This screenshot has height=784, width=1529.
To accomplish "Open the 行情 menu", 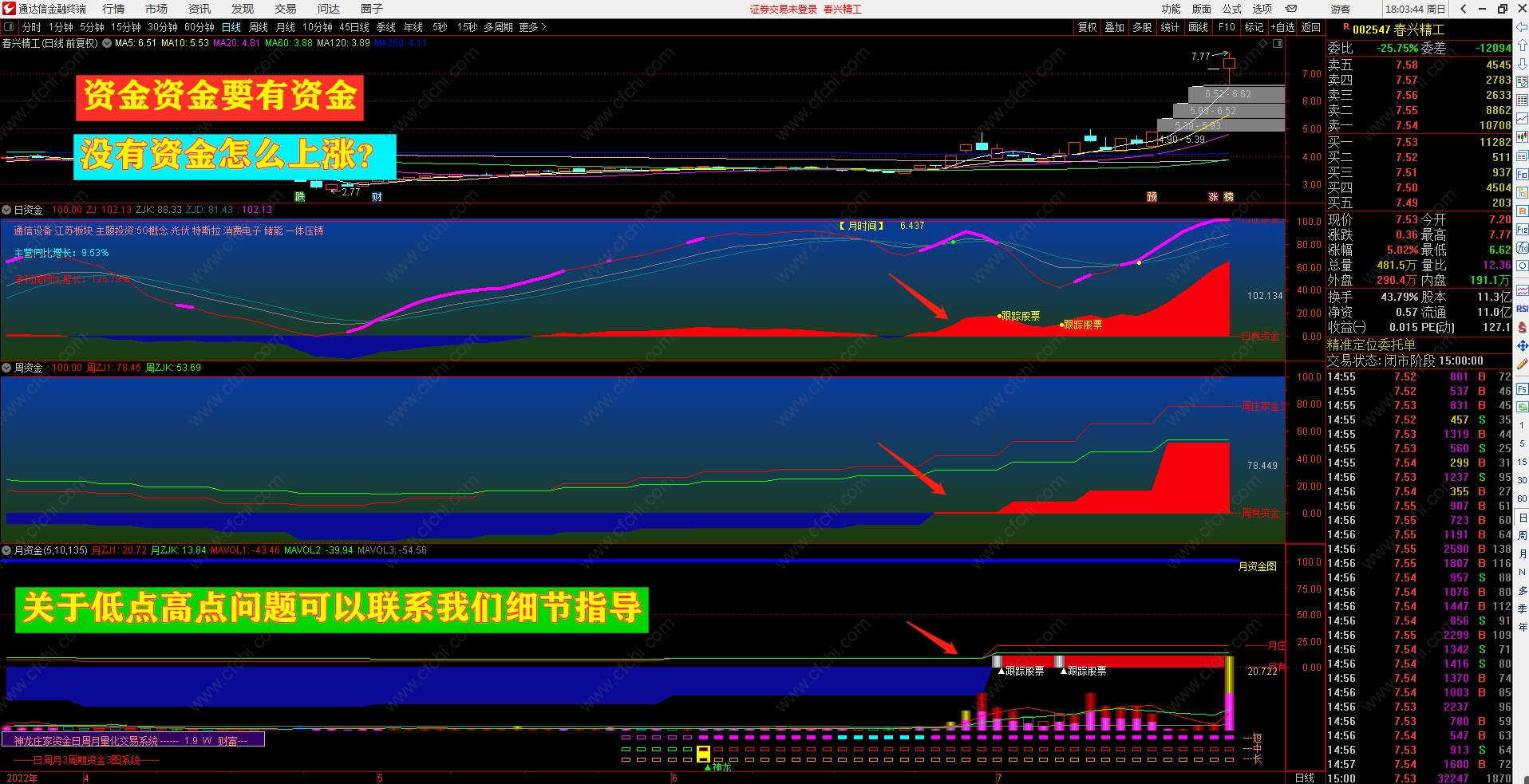I will click(113, 9).
